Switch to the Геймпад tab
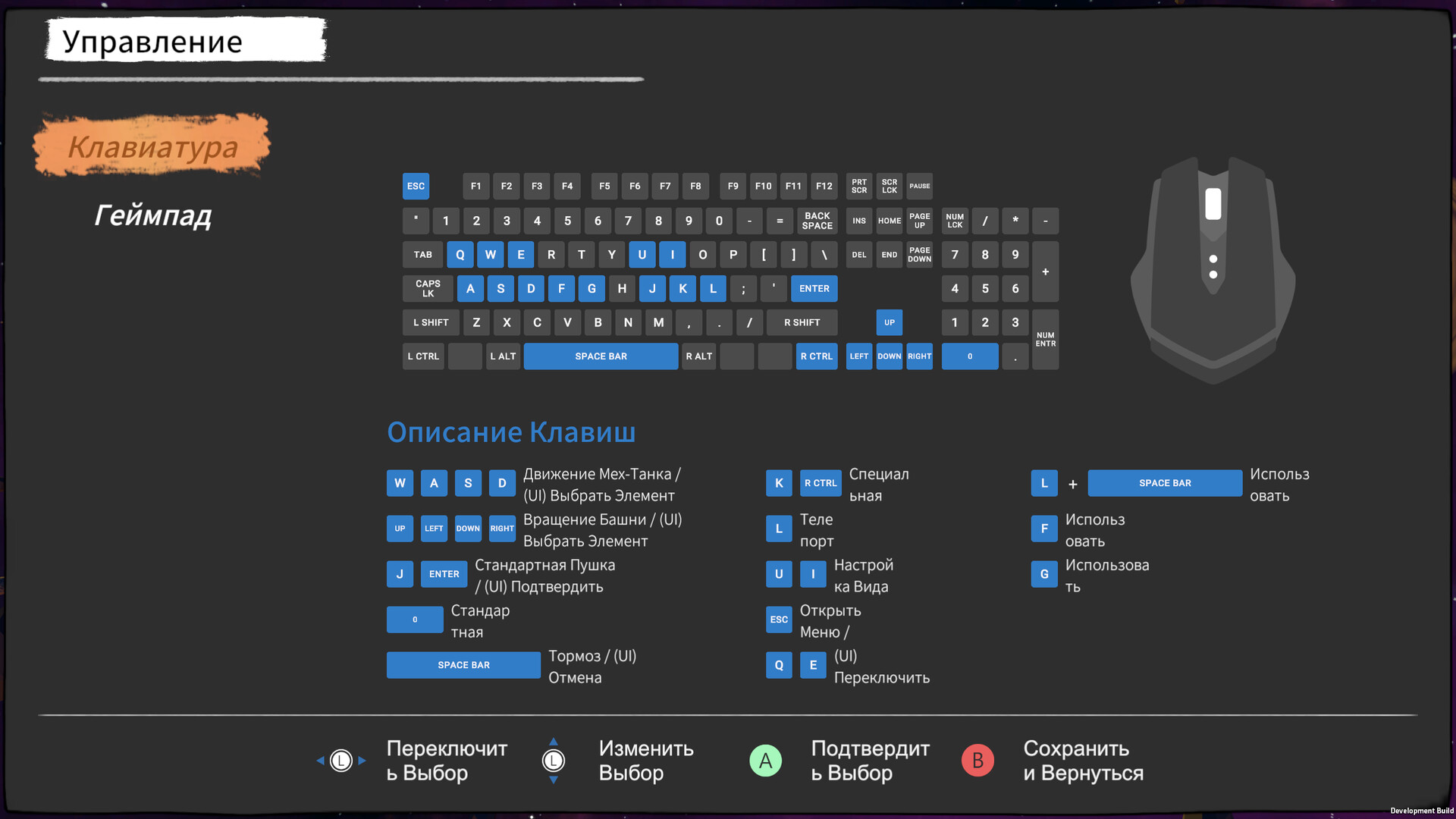Viewport: 1456px width, 819px height. [x=152, y=215]
